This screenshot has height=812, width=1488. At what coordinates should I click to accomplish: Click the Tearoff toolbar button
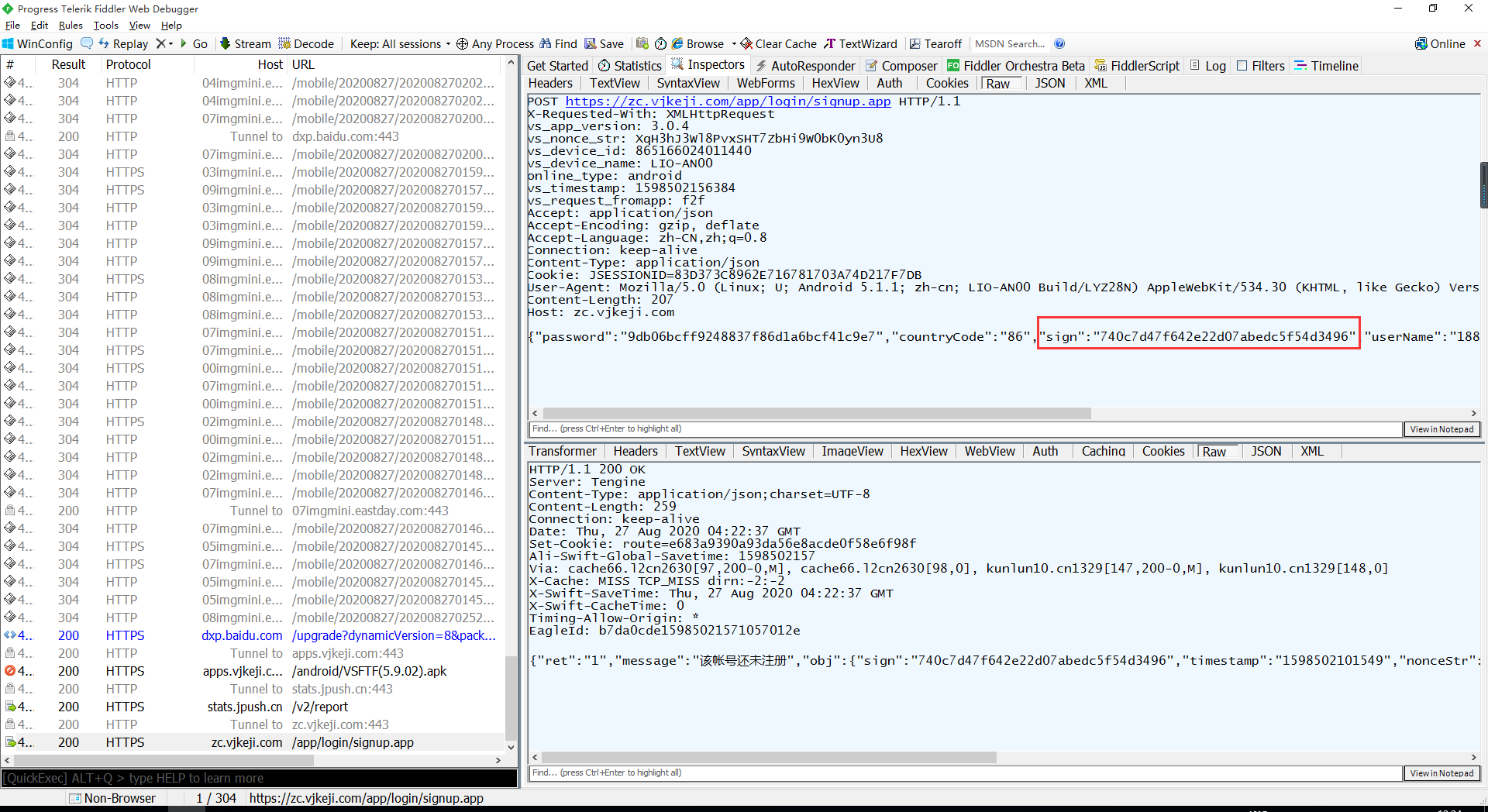[x=935, y=44]
